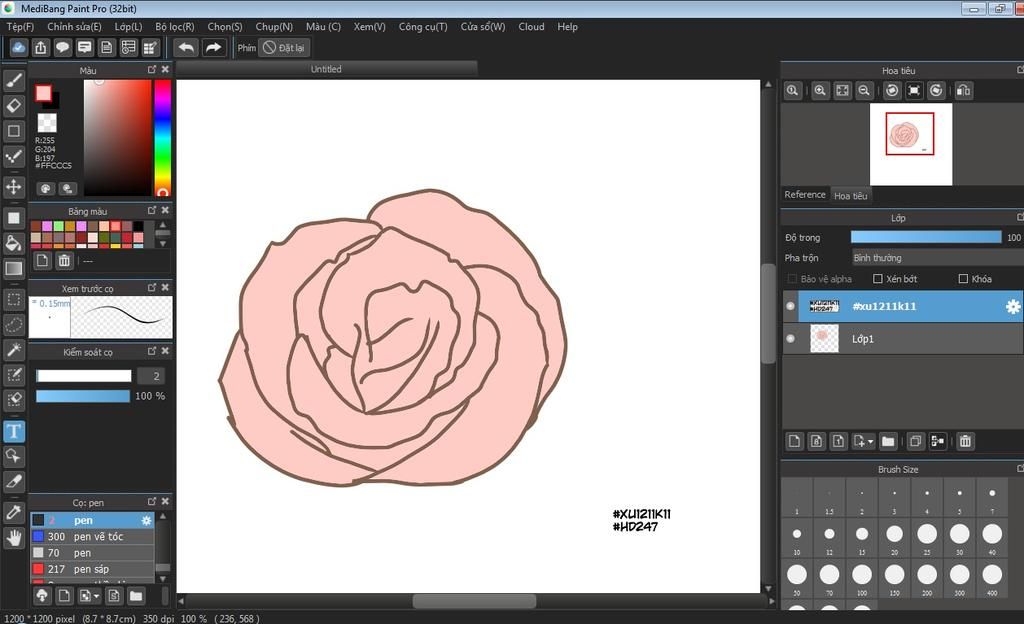Click the export/share icon in toolbar
Viewport: 1024px width, 624px height.
pos(40,48)
